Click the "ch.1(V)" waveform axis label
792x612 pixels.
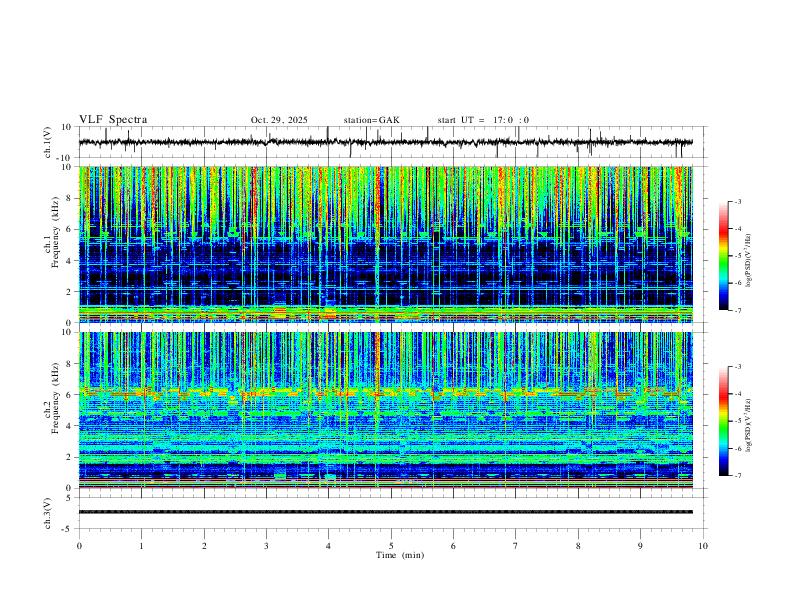tap(48, 142)
